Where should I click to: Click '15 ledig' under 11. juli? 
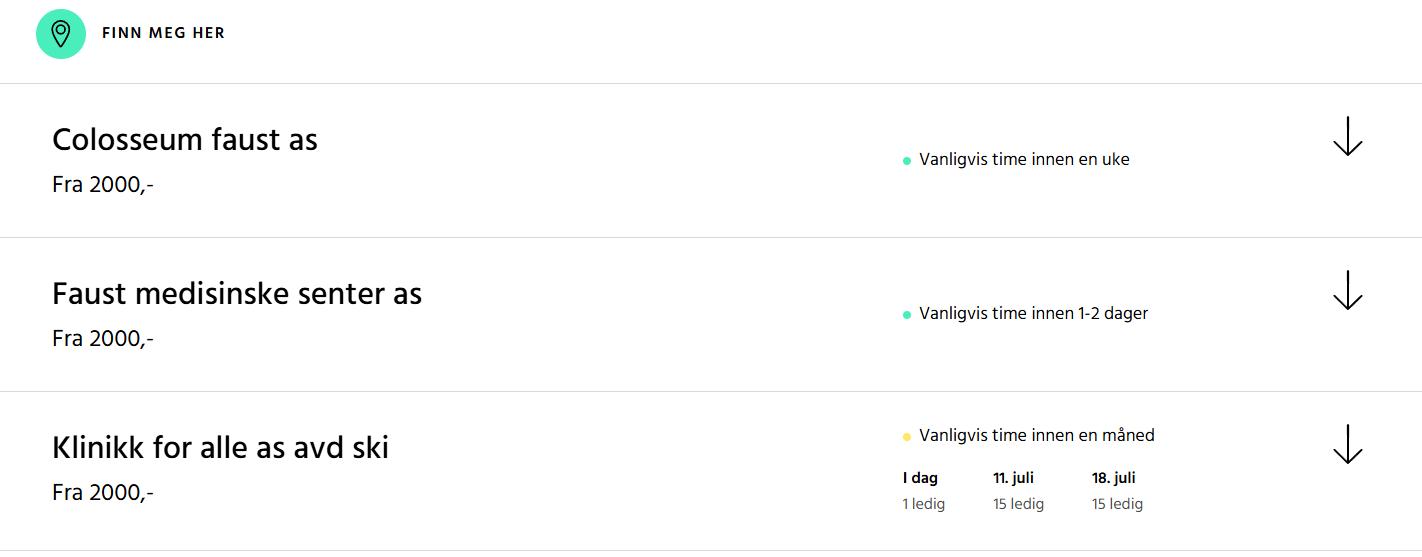coord(1018,504)
